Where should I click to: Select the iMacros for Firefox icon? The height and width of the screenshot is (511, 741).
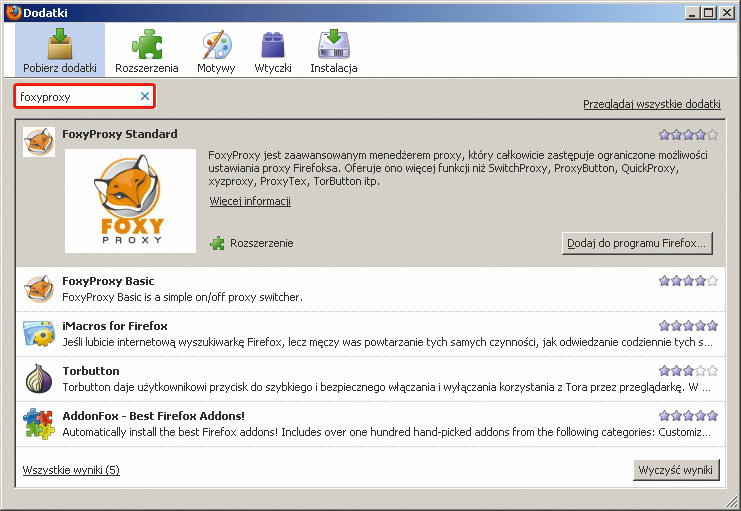[39, 334]
